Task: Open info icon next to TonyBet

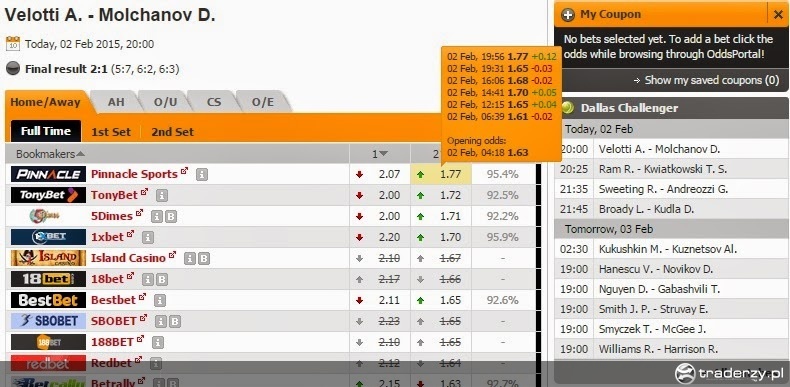Action: 162,196
